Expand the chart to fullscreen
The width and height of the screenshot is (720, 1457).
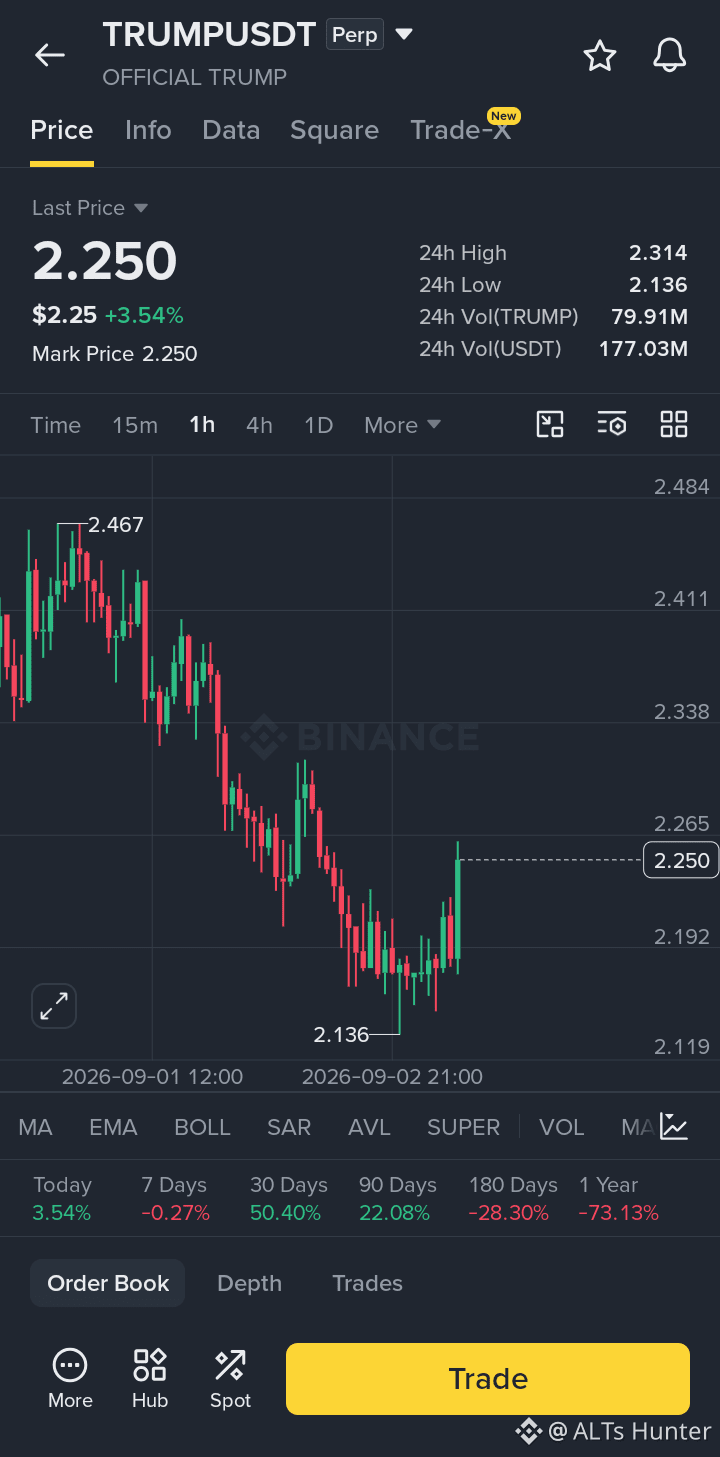pos(54,1006)
